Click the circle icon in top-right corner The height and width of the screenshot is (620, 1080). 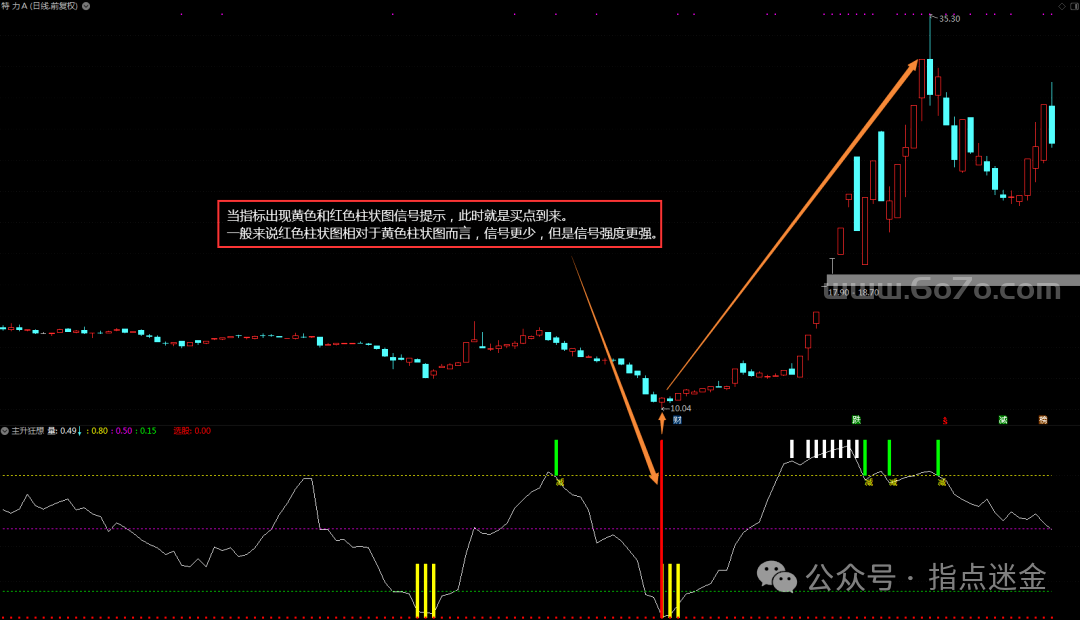(1072, 6)
